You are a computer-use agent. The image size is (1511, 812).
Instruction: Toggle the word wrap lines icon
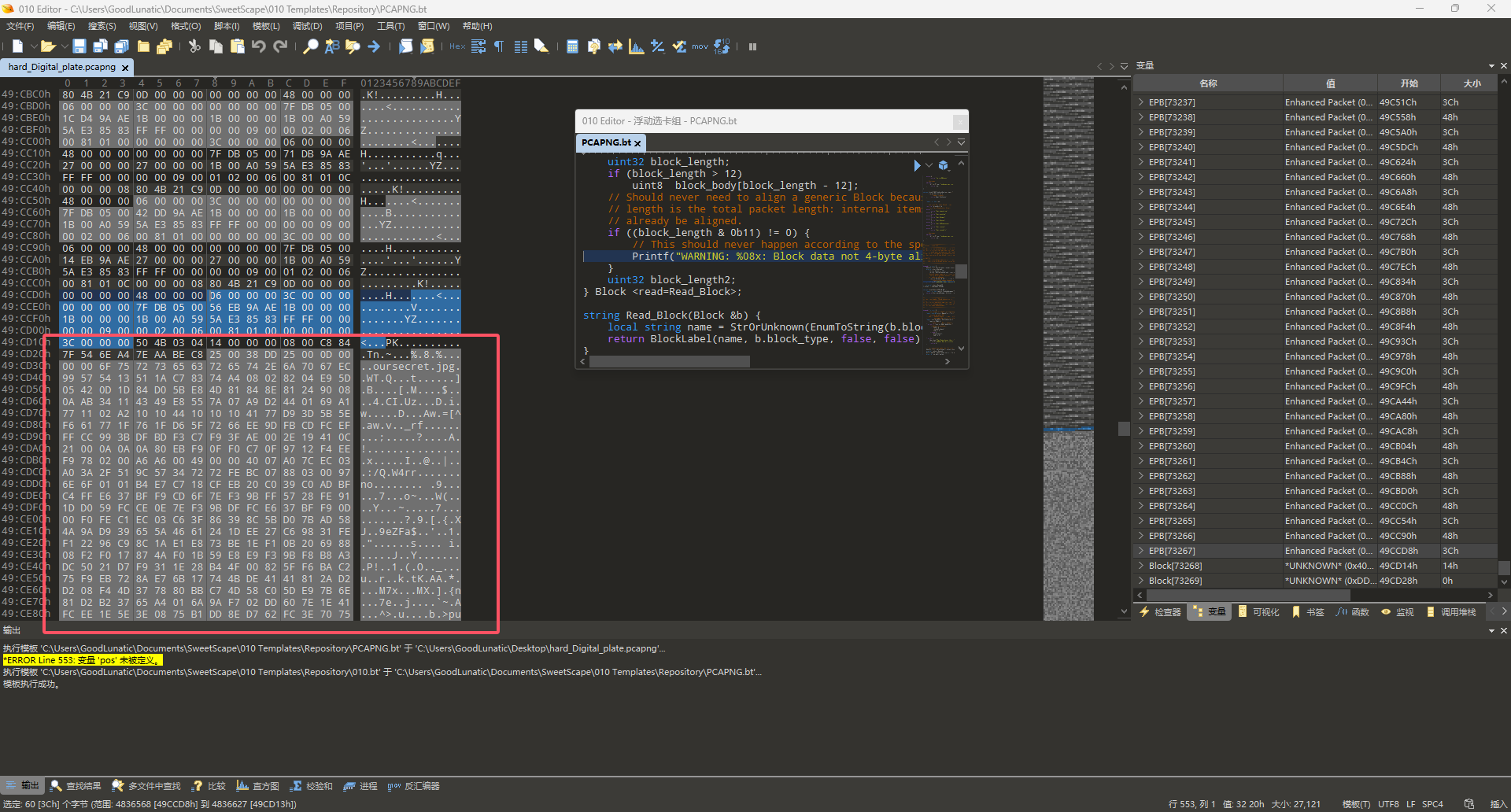tap(478, 46)
